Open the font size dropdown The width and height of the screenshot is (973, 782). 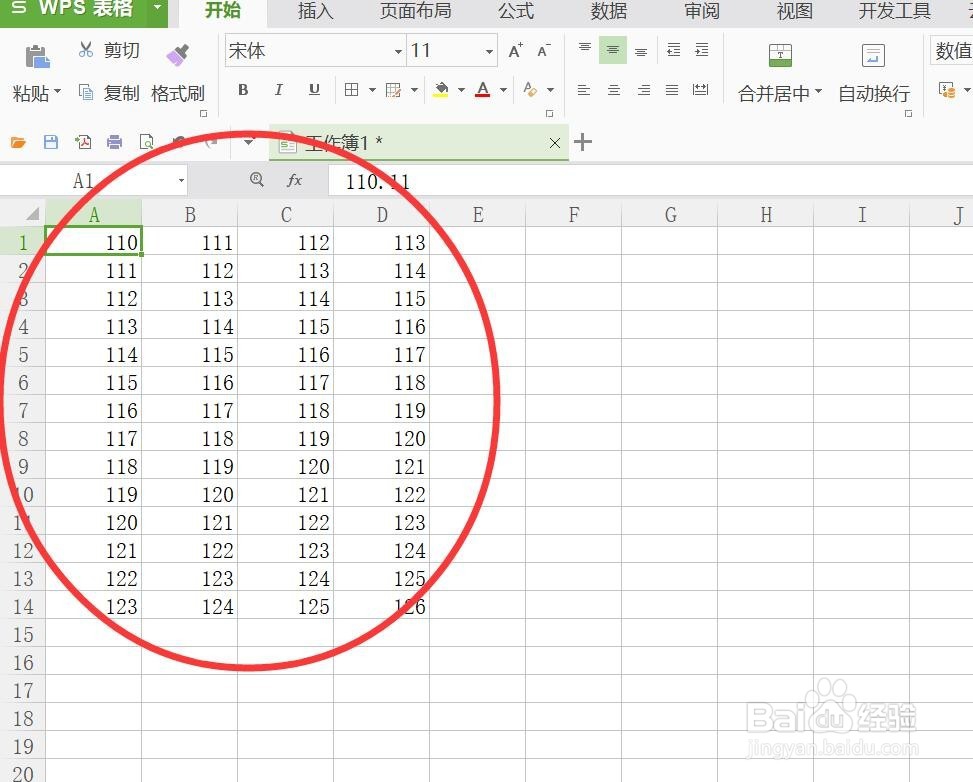[x=489, y=52]
